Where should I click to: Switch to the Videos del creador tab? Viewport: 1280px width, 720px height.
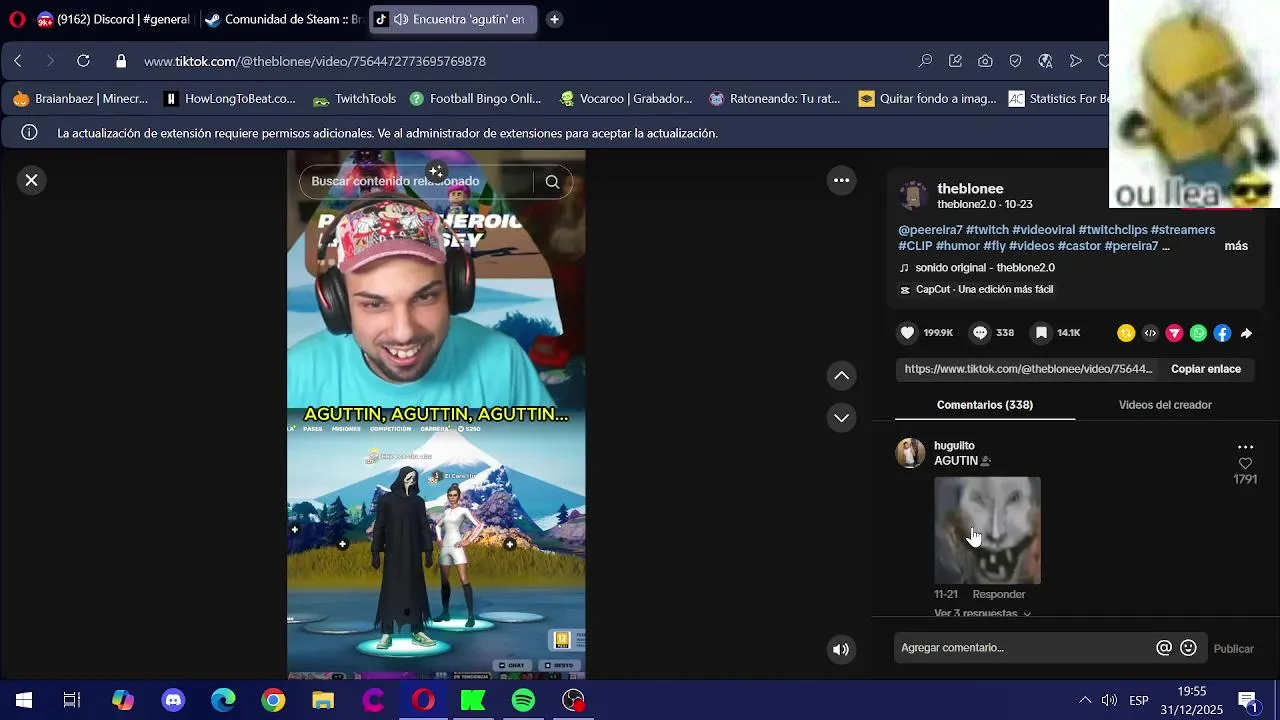(x=1165, y=405)
